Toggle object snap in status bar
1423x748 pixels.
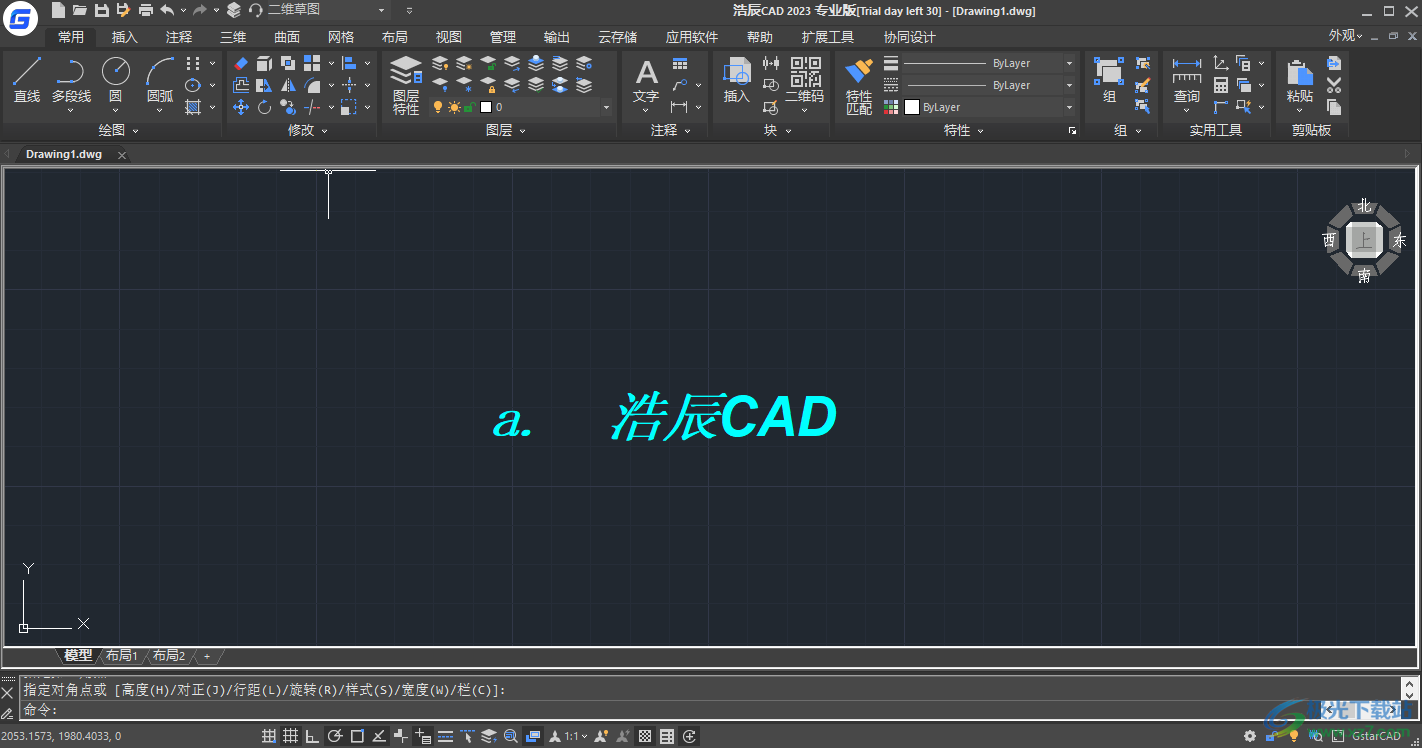pyautogui.click(x=357, y=737)
